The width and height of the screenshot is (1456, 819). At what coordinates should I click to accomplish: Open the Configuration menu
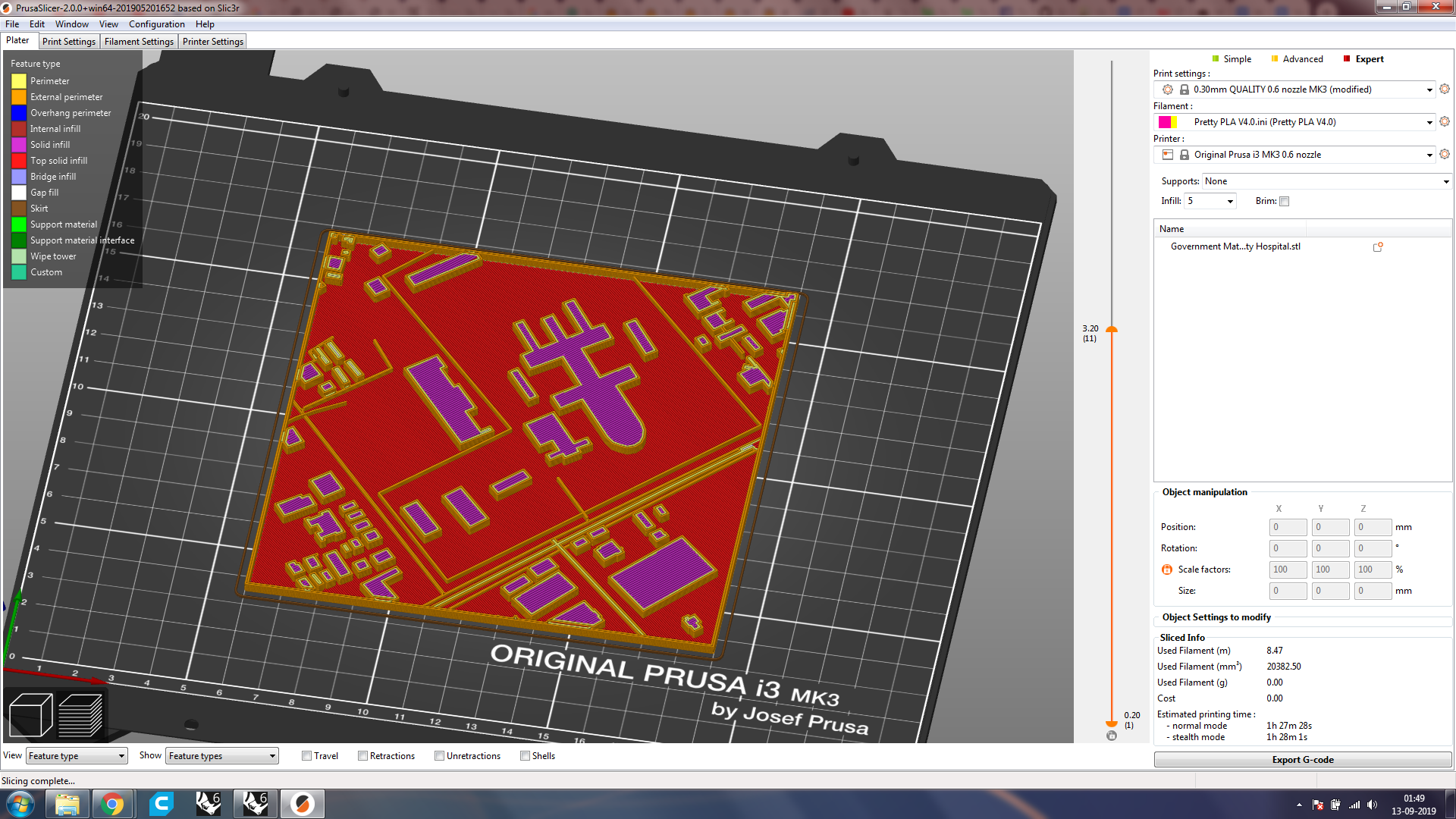click(x=156, y=24)
